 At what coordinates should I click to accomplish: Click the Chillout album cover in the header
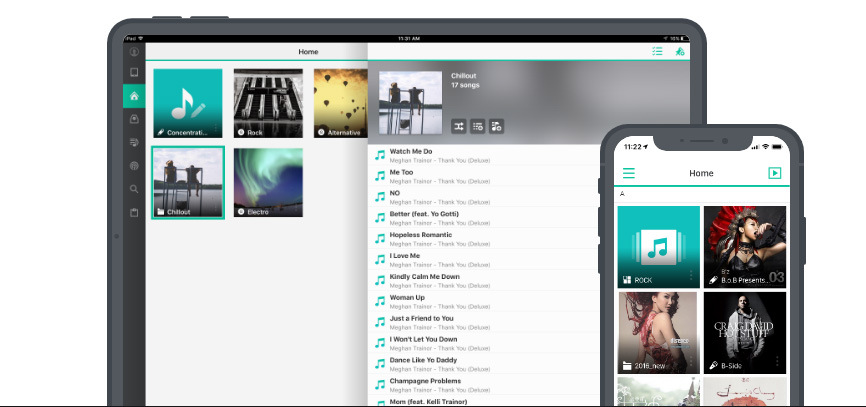click(410, 103)
